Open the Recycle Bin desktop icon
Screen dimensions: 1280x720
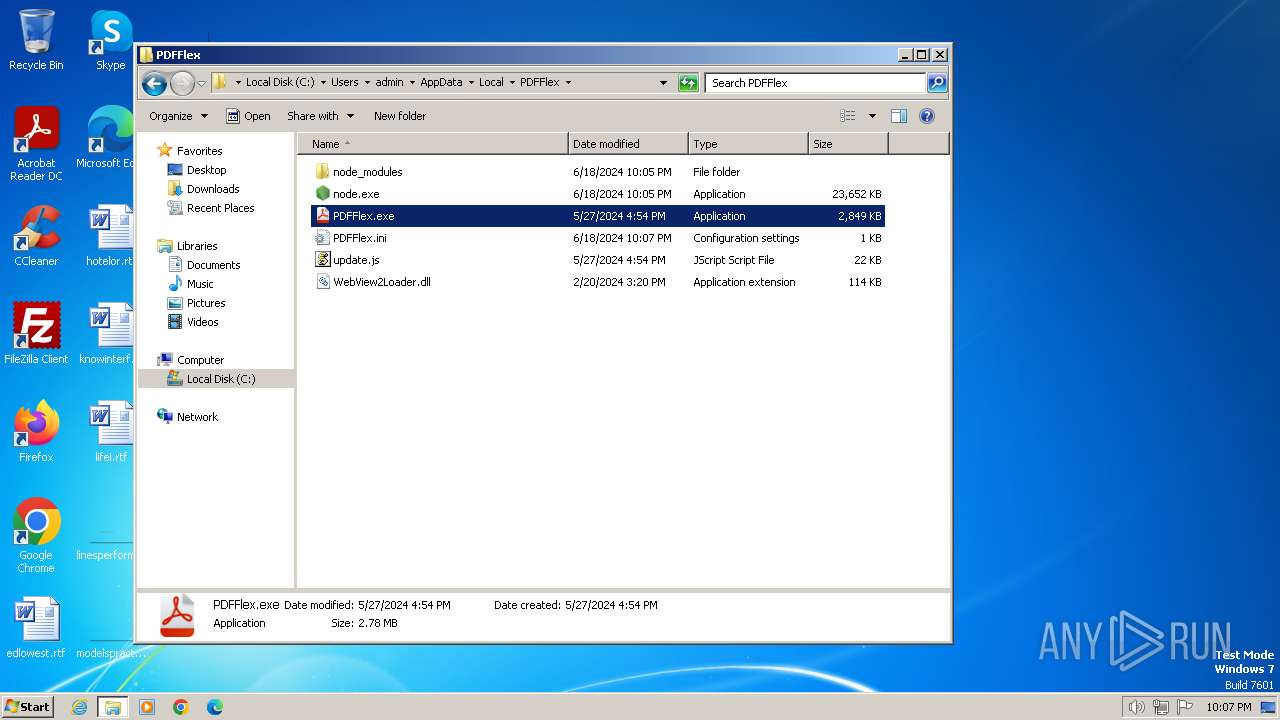click(36, 40)
